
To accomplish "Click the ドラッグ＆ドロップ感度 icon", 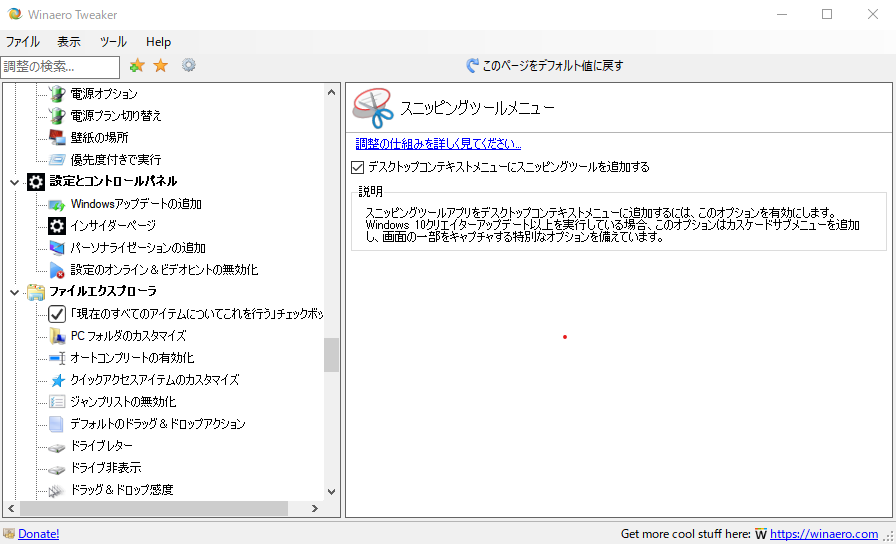I will [57, 490].
